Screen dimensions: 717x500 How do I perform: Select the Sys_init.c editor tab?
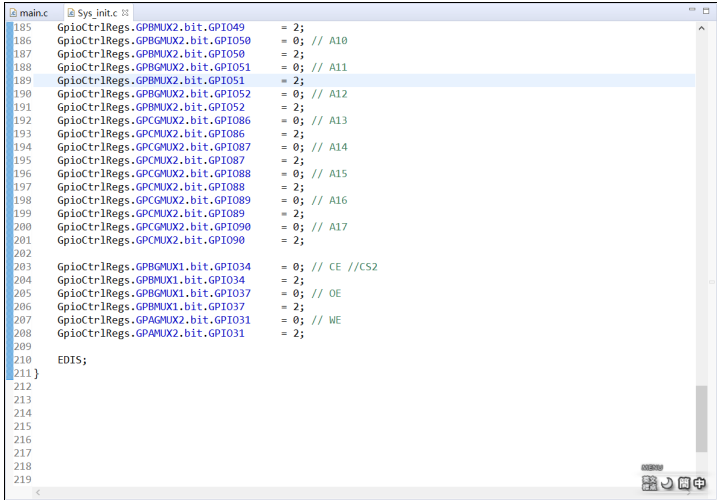coord(97,13)
